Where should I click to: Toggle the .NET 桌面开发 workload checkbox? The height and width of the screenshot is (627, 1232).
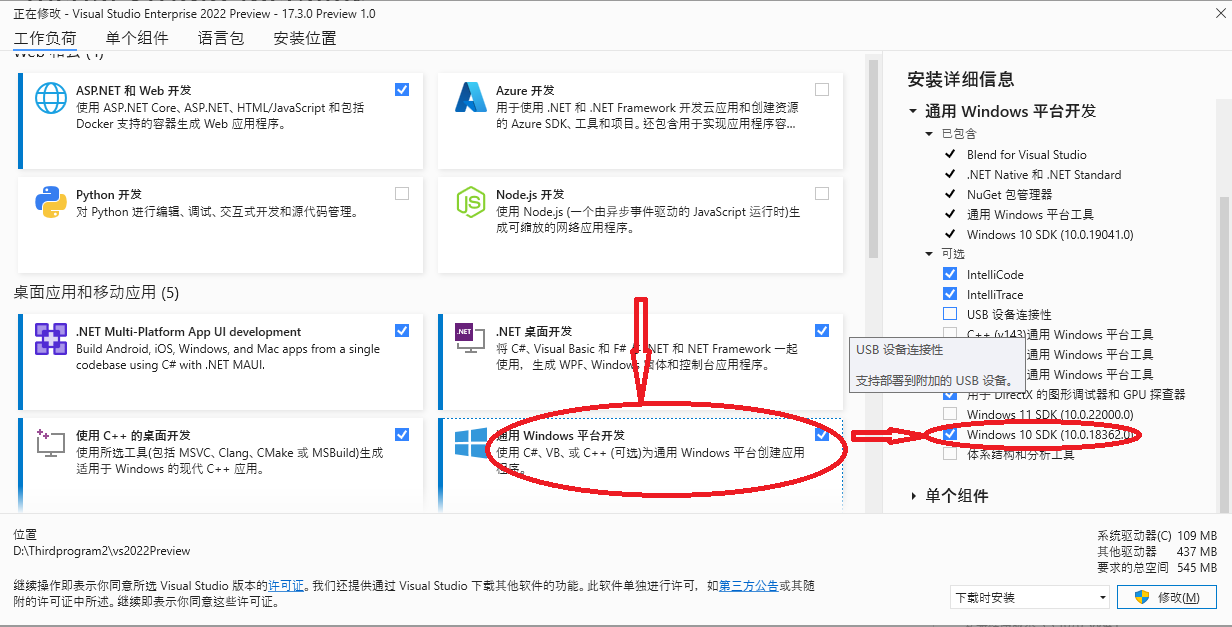[x=822, y=330]
